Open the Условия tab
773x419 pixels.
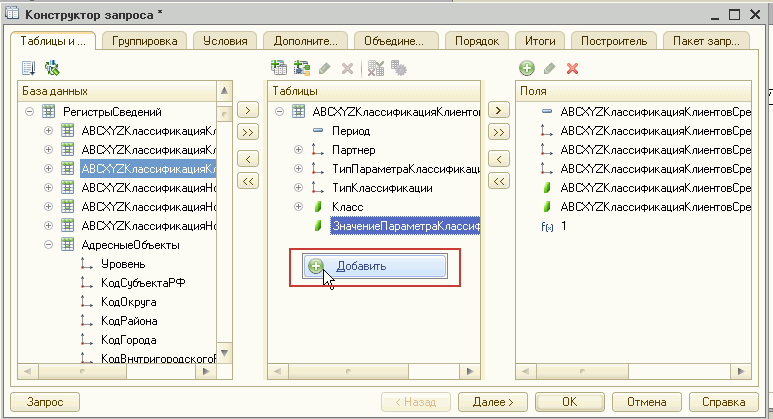[225, 41]
